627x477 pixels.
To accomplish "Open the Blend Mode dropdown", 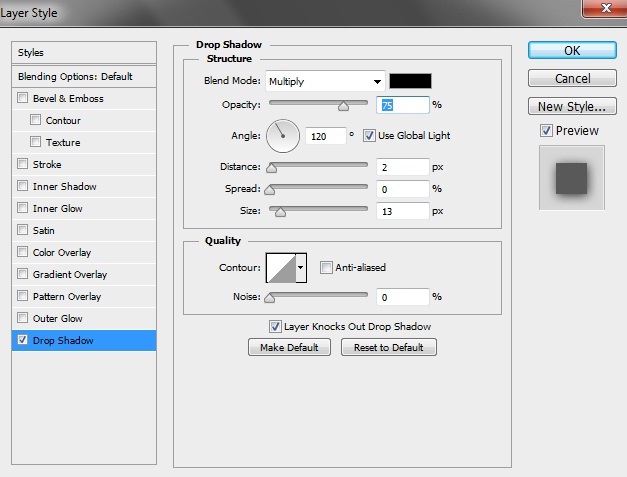I will point(325,81).
